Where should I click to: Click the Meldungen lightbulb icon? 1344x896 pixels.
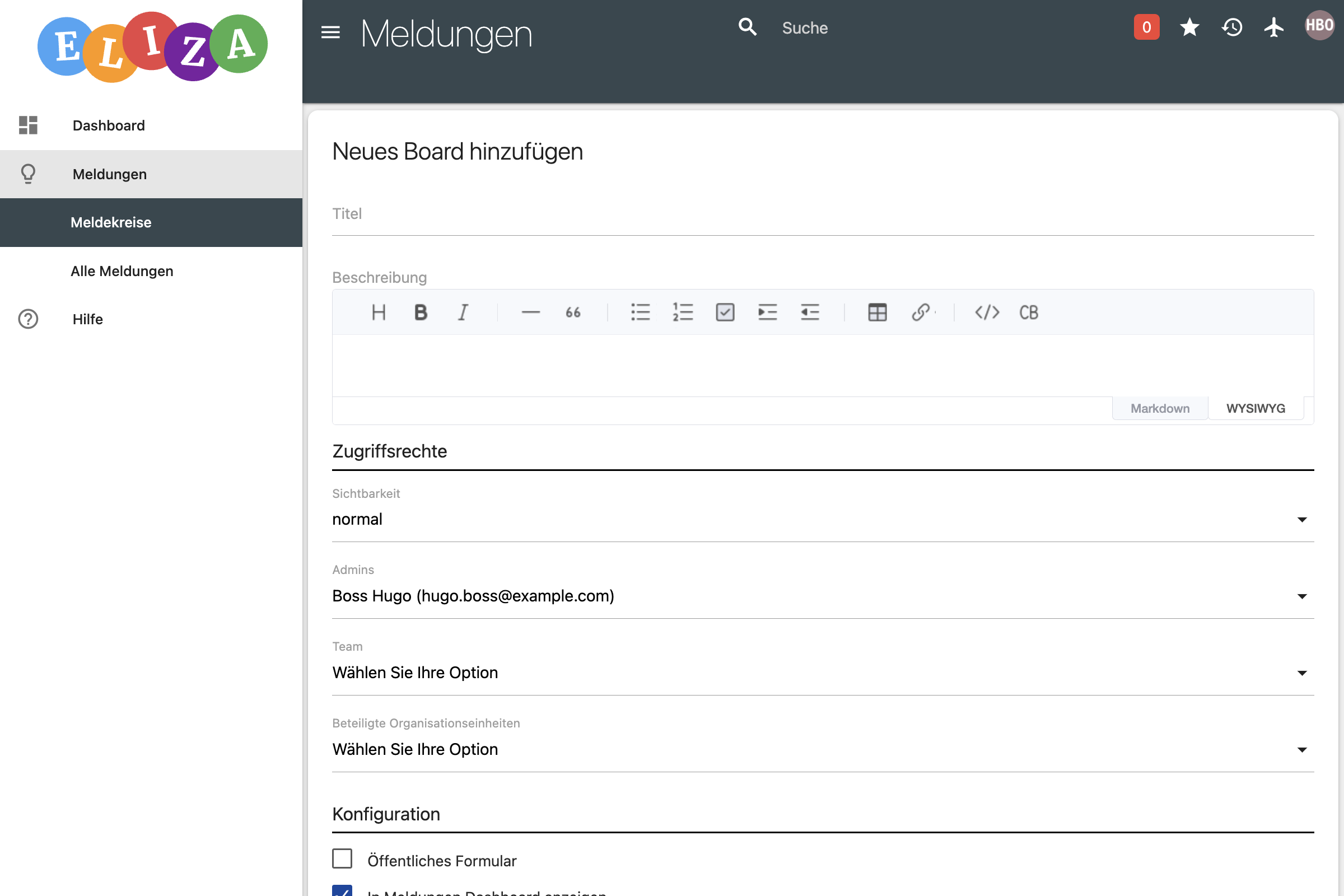pos(28,174)
